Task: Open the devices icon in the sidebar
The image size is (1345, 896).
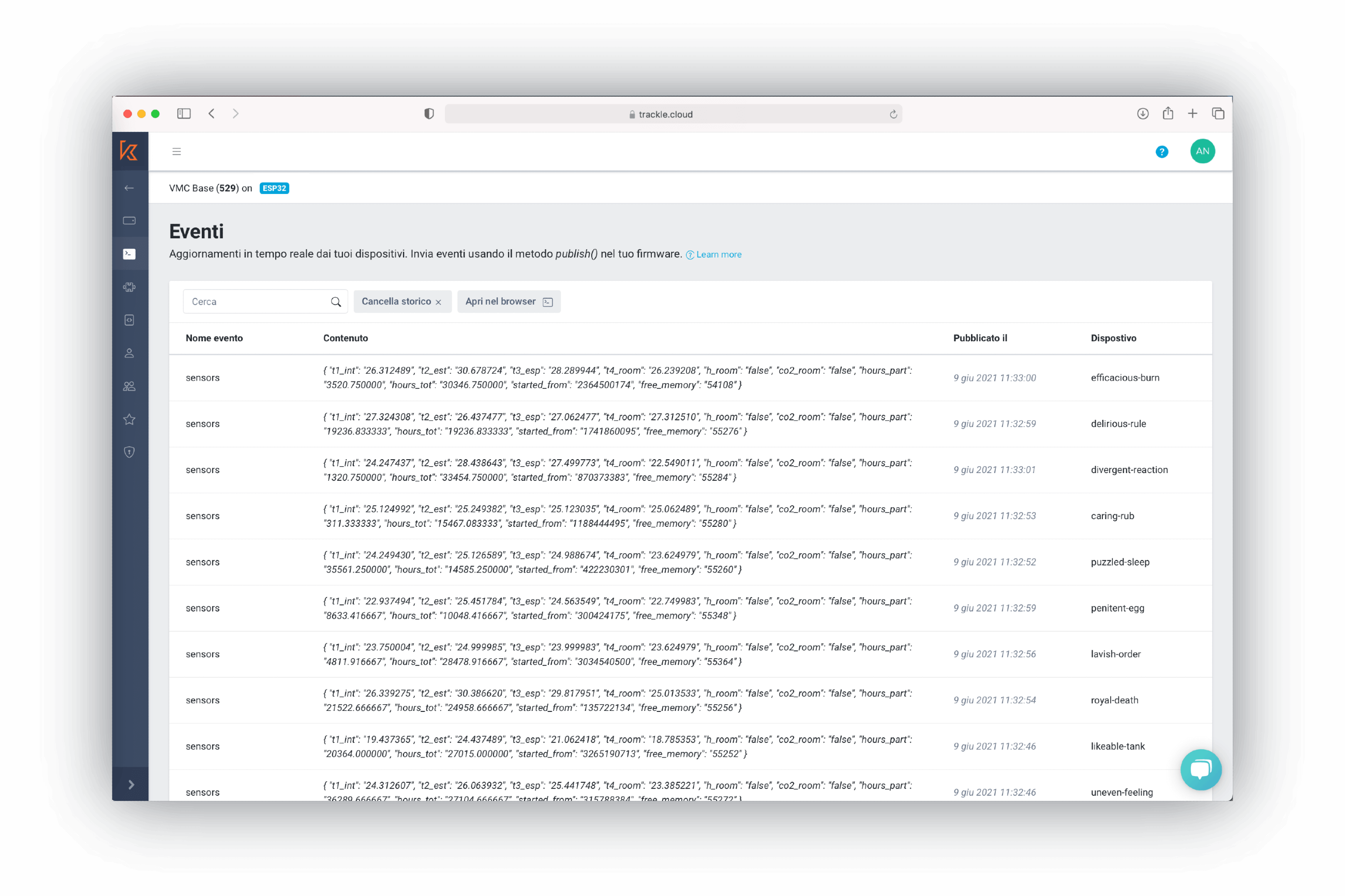Action: pyautogui.click(x=129, y=221)
